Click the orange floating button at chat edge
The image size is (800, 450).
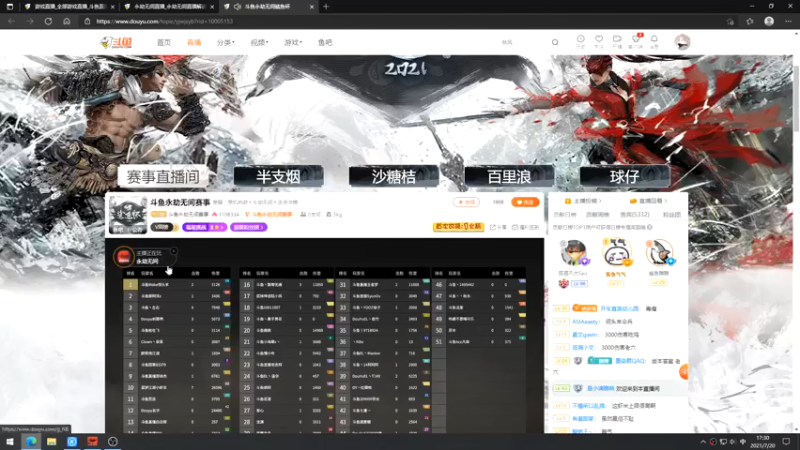pos(684,371)
